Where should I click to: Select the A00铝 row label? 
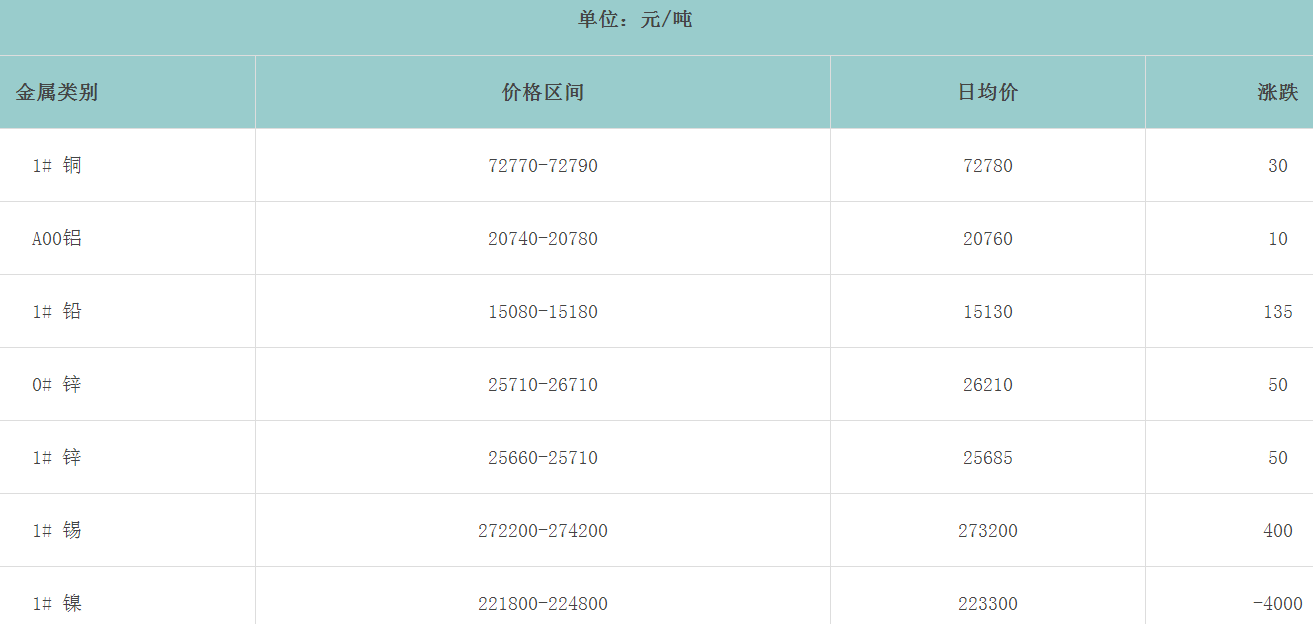coord(57,239)
